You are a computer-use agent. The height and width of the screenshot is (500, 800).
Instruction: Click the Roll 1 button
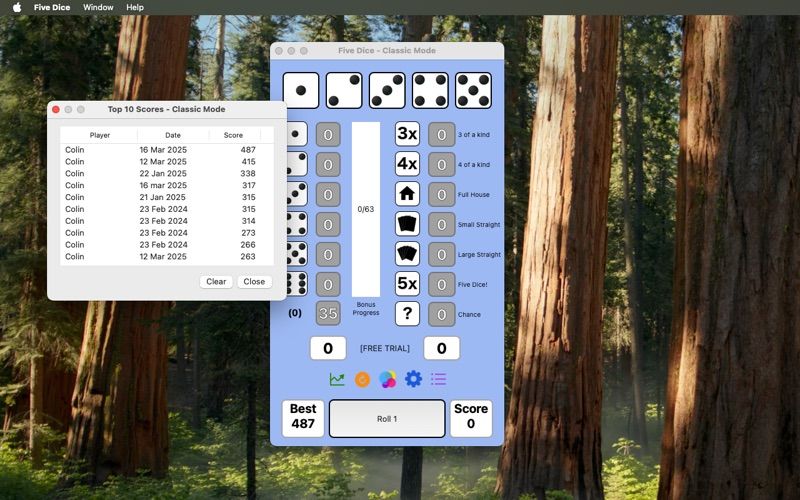click(387, 419)
